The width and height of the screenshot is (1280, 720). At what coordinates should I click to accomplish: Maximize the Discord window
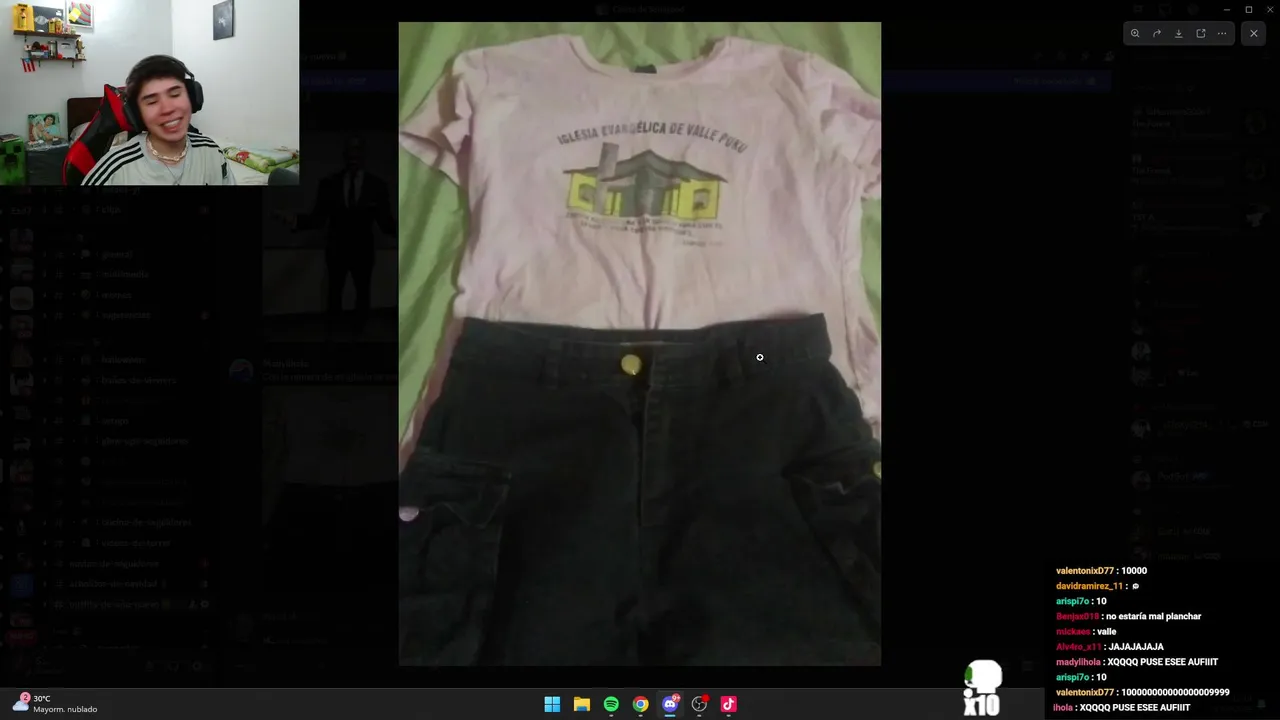(x=1248, y=9)
